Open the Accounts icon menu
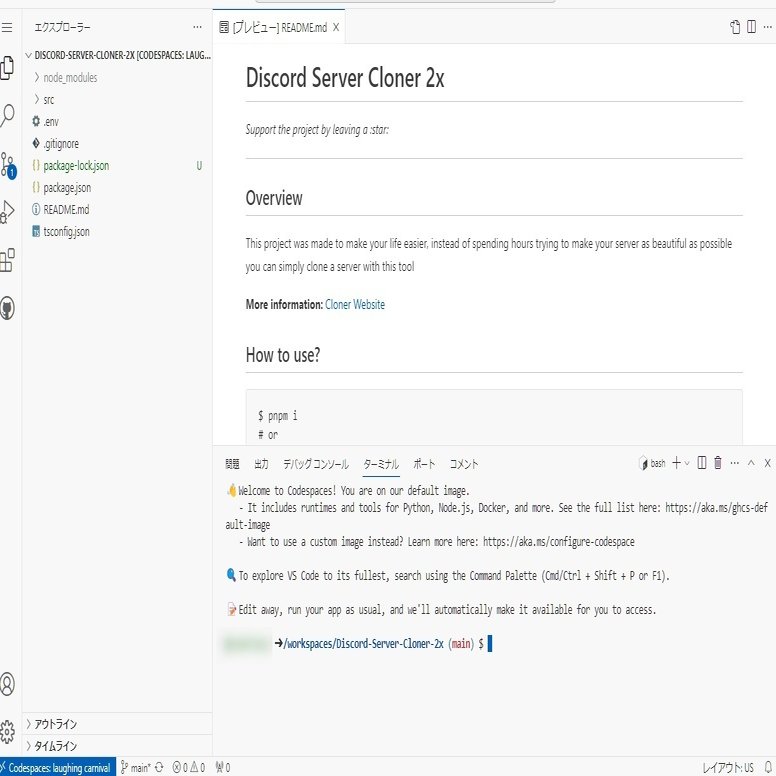776x776 pixels. 7,683
